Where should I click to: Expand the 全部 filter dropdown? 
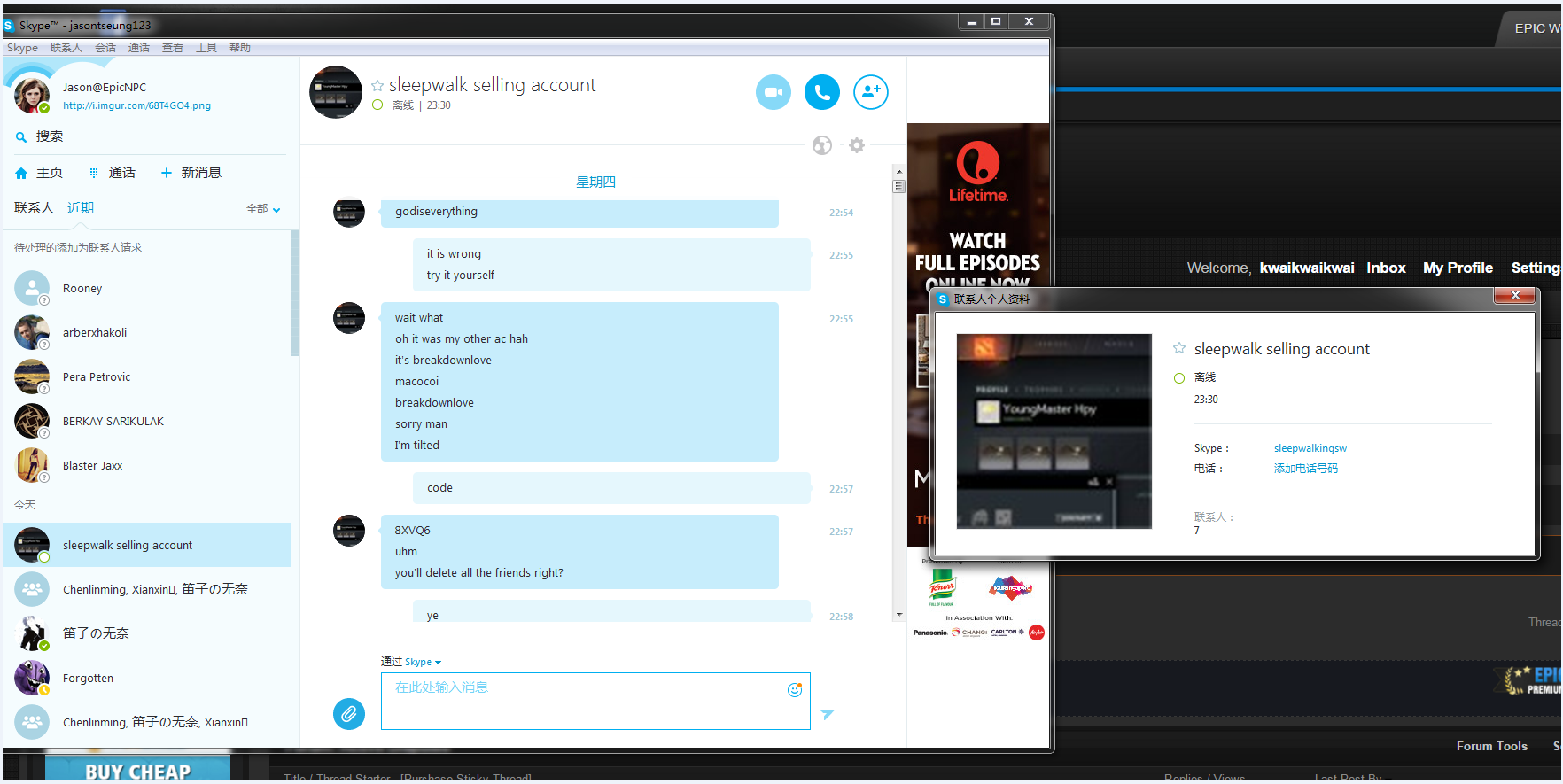tap(263, 209)
